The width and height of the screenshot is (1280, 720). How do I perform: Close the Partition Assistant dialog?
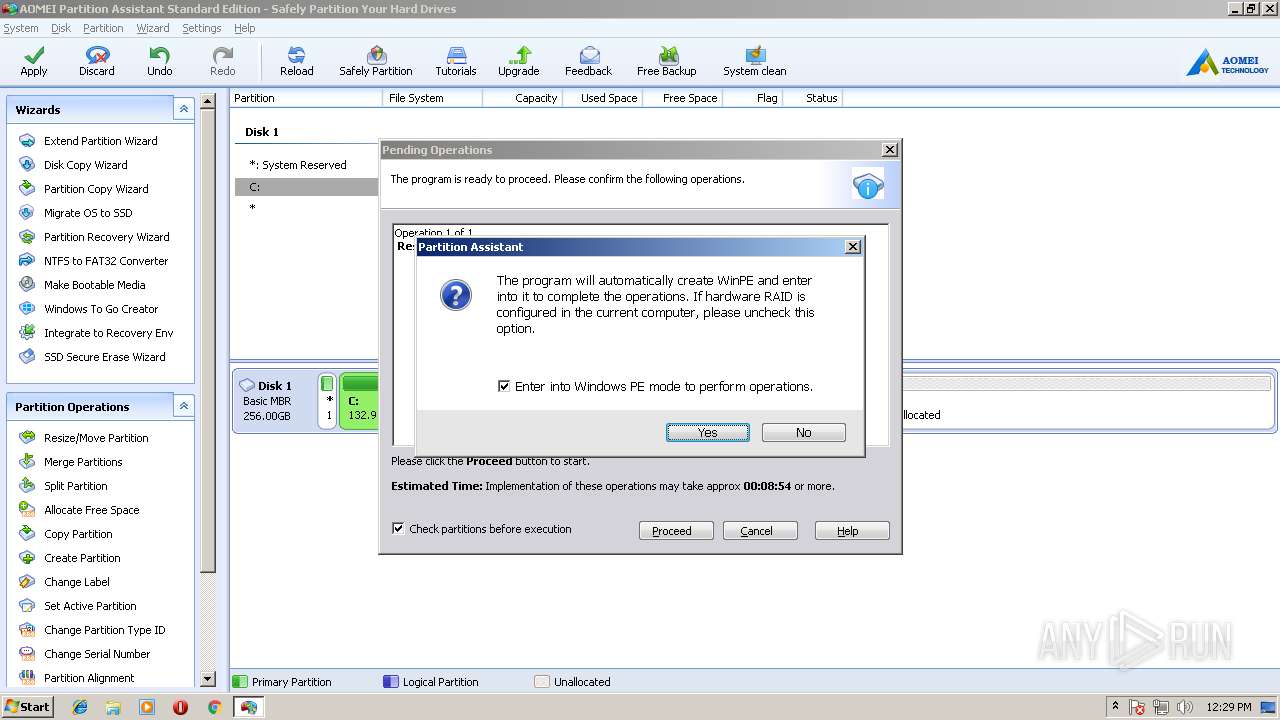pyautogui.click(x=853, y=246)
